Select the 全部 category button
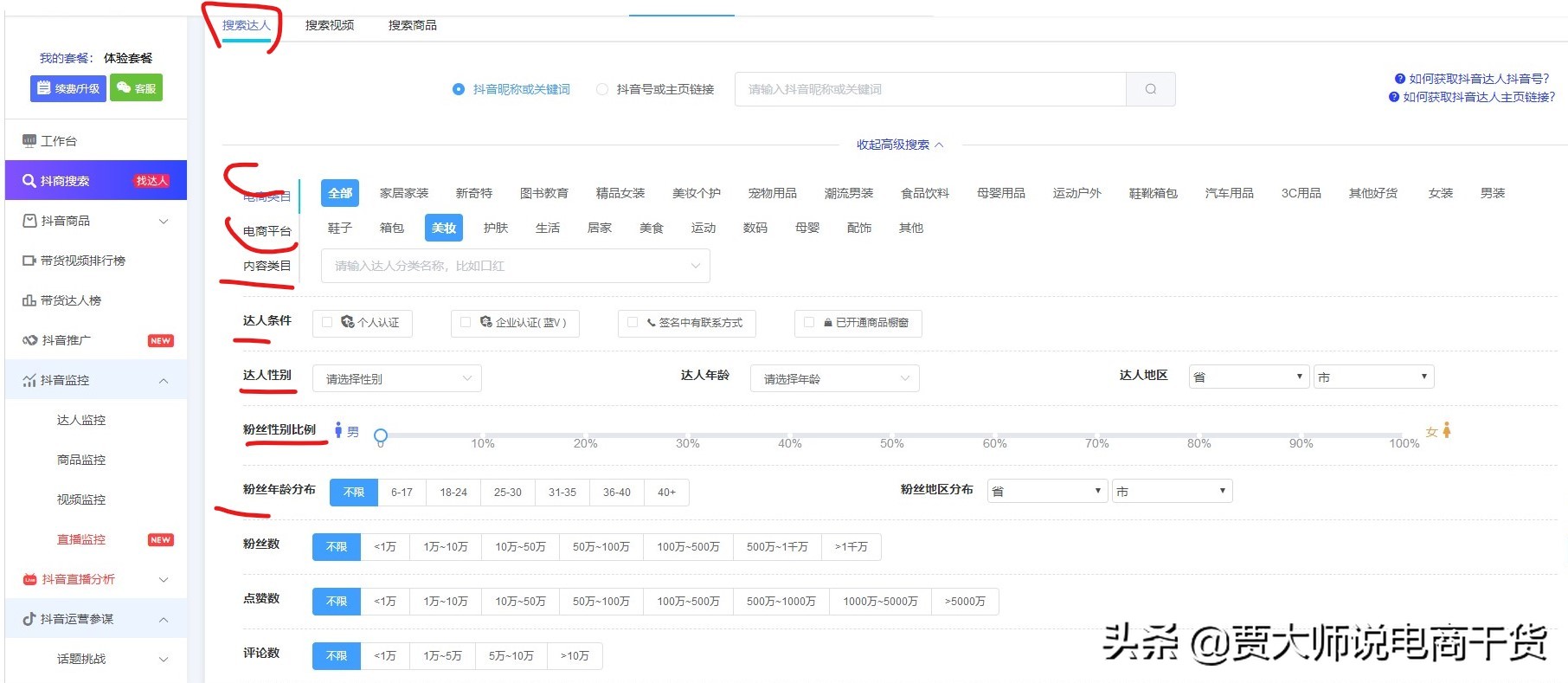This screenshot has width=1568, height=683. tap(340, 193)
